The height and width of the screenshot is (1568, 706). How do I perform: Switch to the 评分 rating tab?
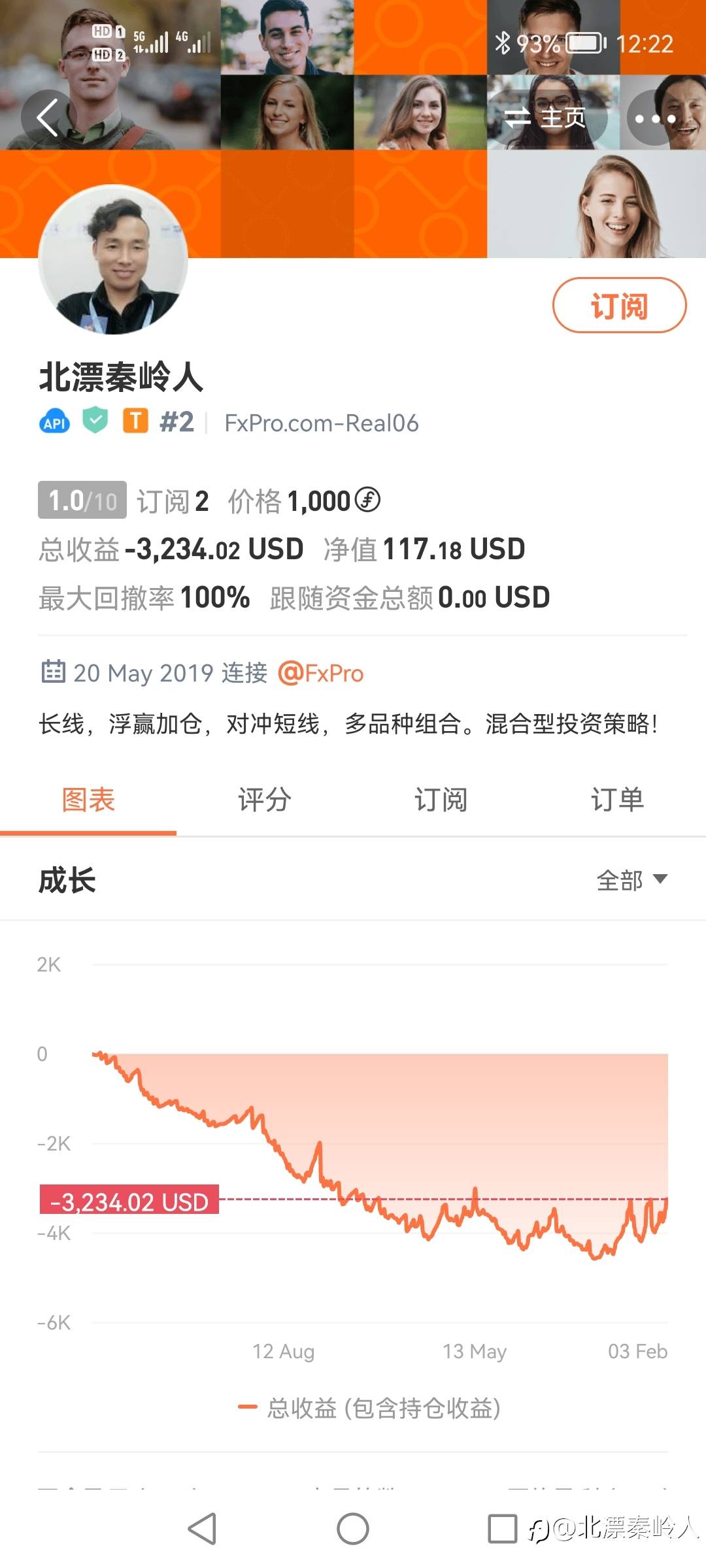pos(265,800)
